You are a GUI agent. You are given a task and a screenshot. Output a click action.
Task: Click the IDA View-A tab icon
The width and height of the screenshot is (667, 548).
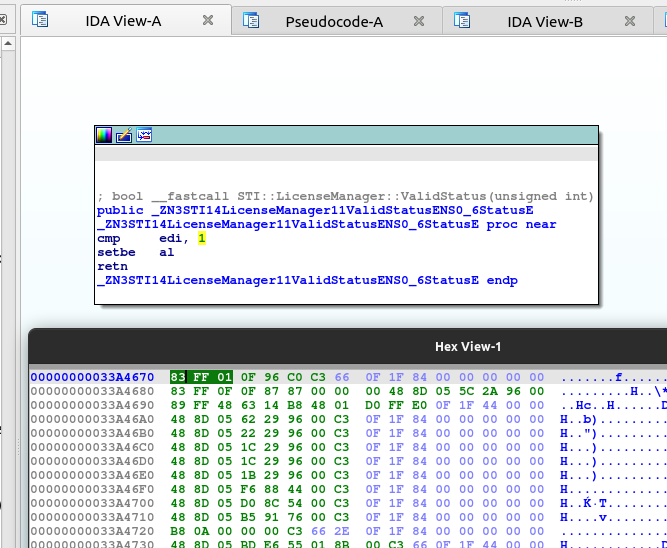pyautogui.click(x=40, y=20)
